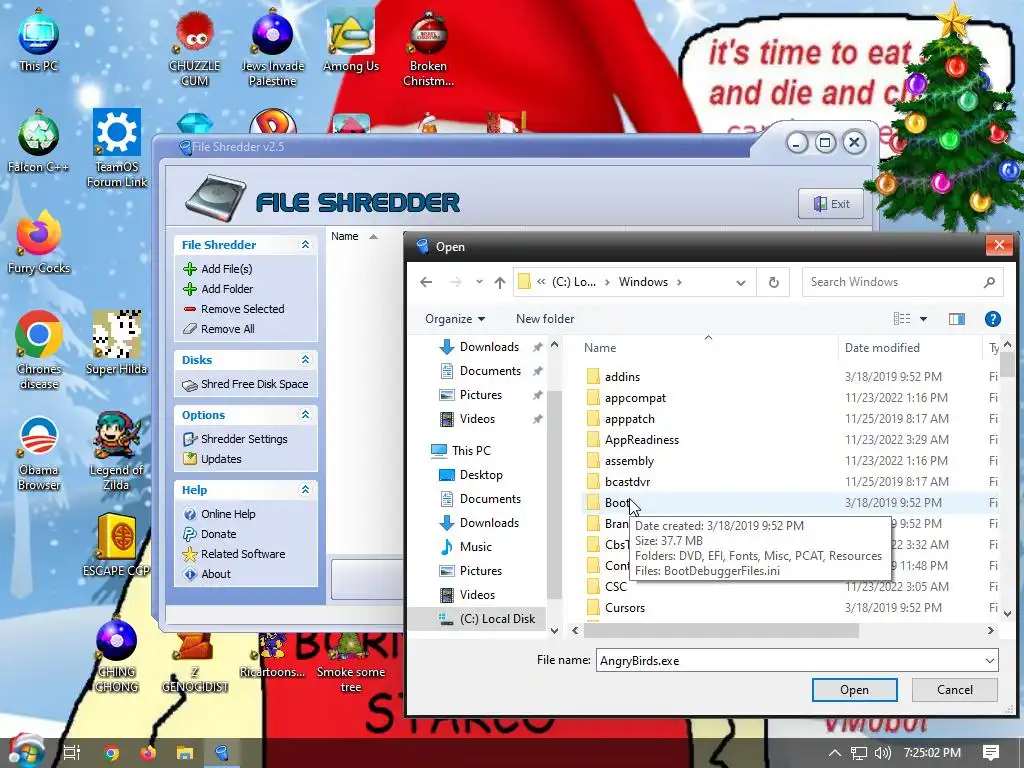Click New folder in Open dialog

pos(545,319)
